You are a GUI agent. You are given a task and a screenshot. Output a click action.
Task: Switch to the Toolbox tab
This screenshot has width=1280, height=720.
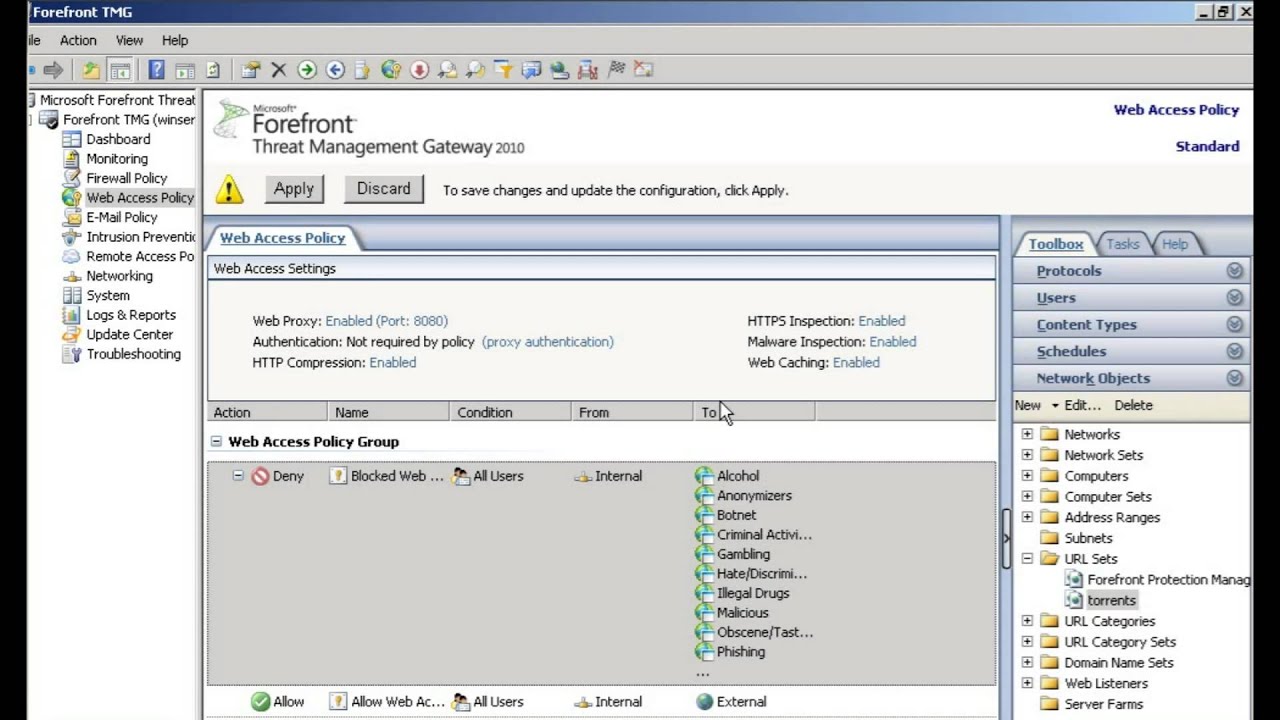click(1055, 244)
